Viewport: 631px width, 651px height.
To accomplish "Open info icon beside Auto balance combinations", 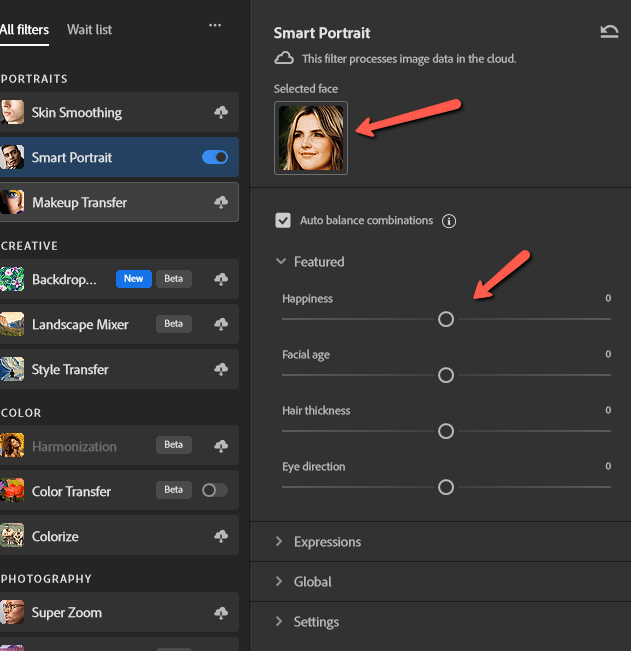I will pos(449,221).
